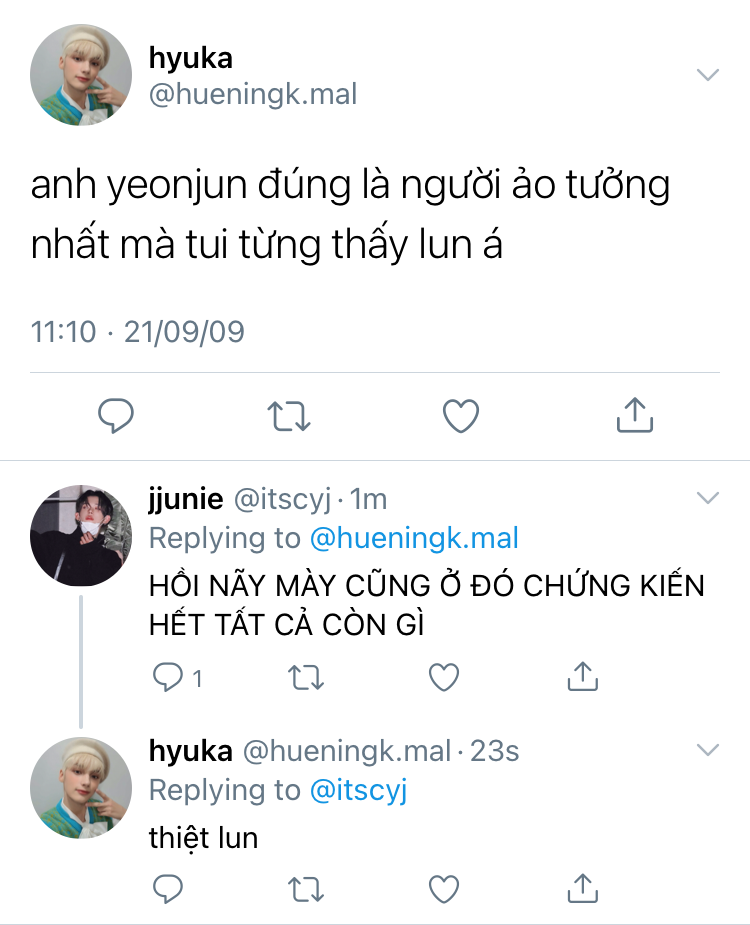The width and height of the screenshot is (750, 925).
Task: Reply to hyuka's main tweet
Action: point(116,415)
